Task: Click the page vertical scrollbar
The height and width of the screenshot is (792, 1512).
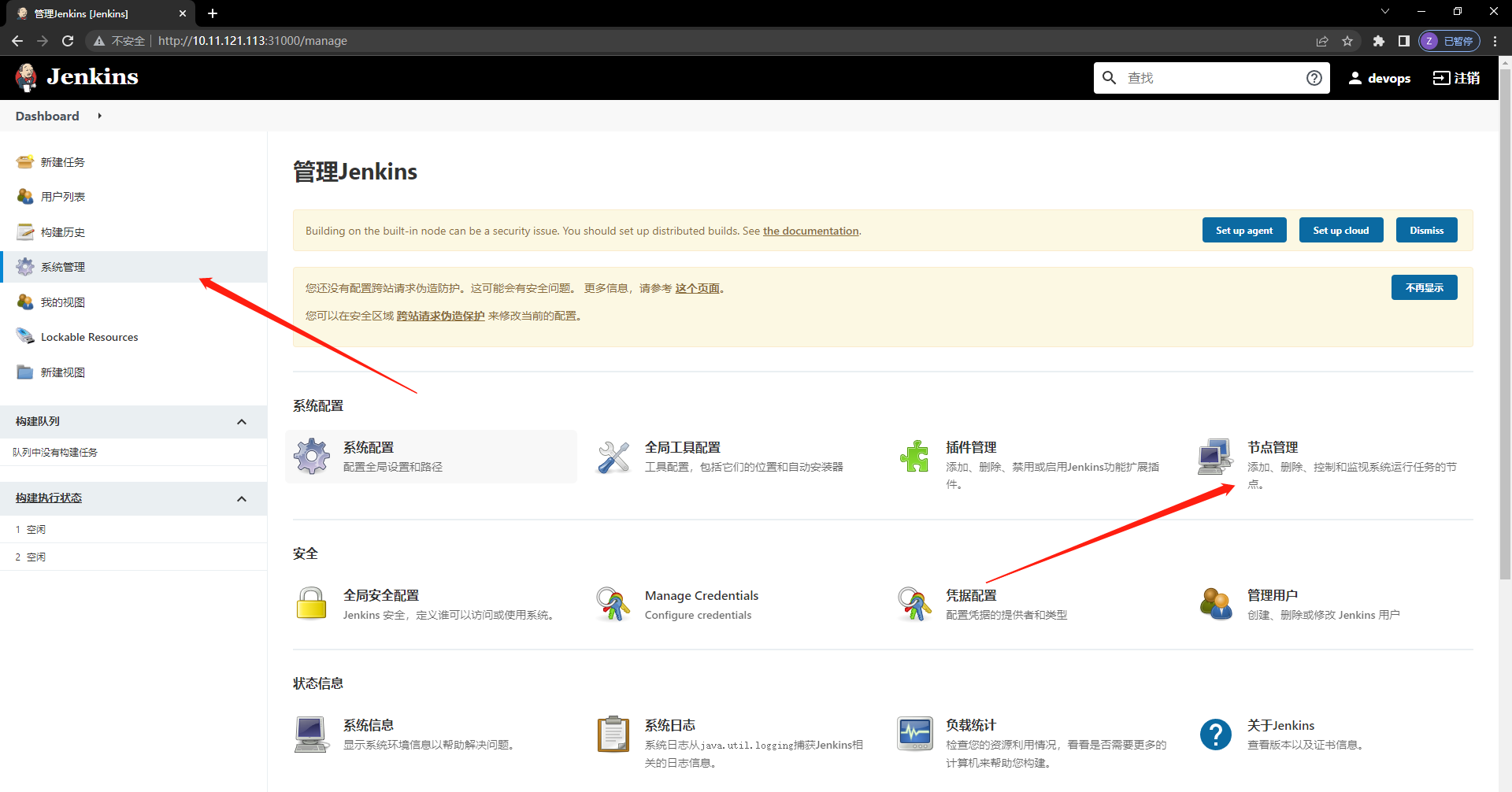Action: [x=1505, y=323]
